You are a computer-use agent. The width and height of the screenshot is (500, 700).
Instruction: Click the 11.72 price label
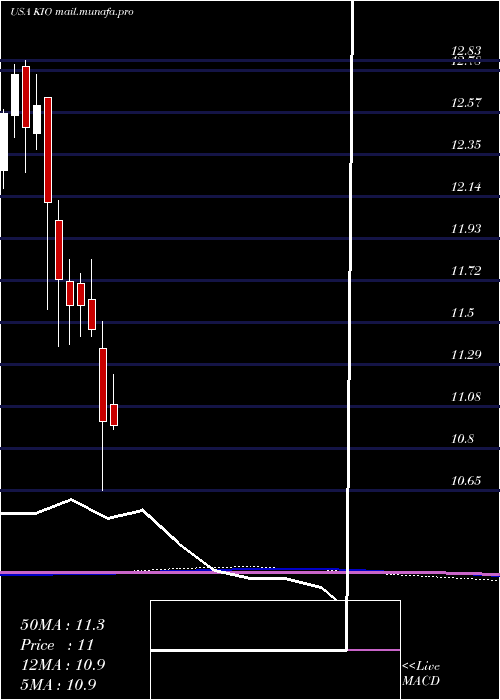pos(466,271)
